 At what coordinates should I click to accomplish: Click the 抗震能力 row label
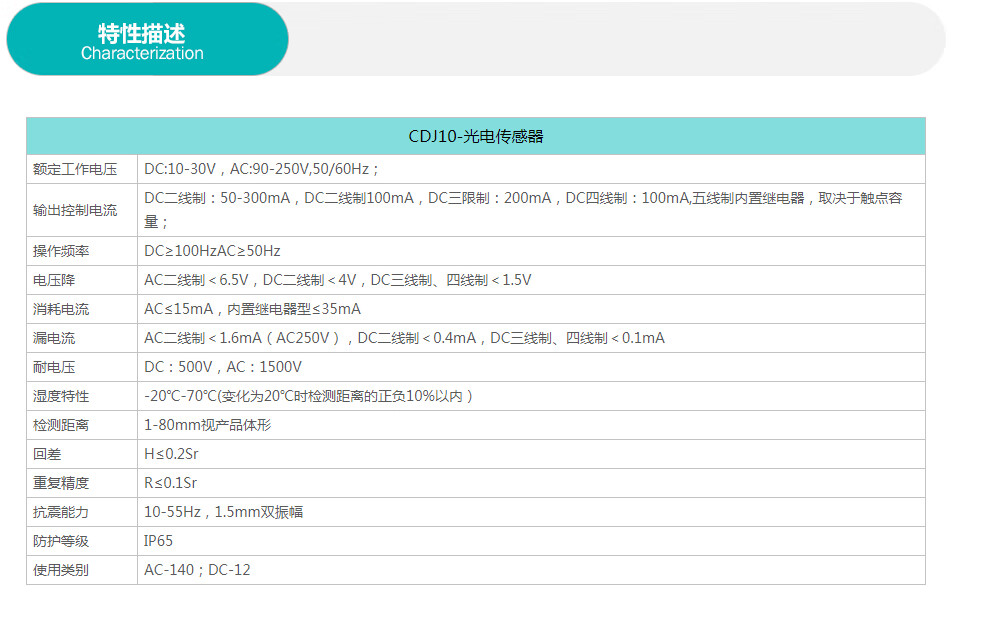click(x=61, y=513)
